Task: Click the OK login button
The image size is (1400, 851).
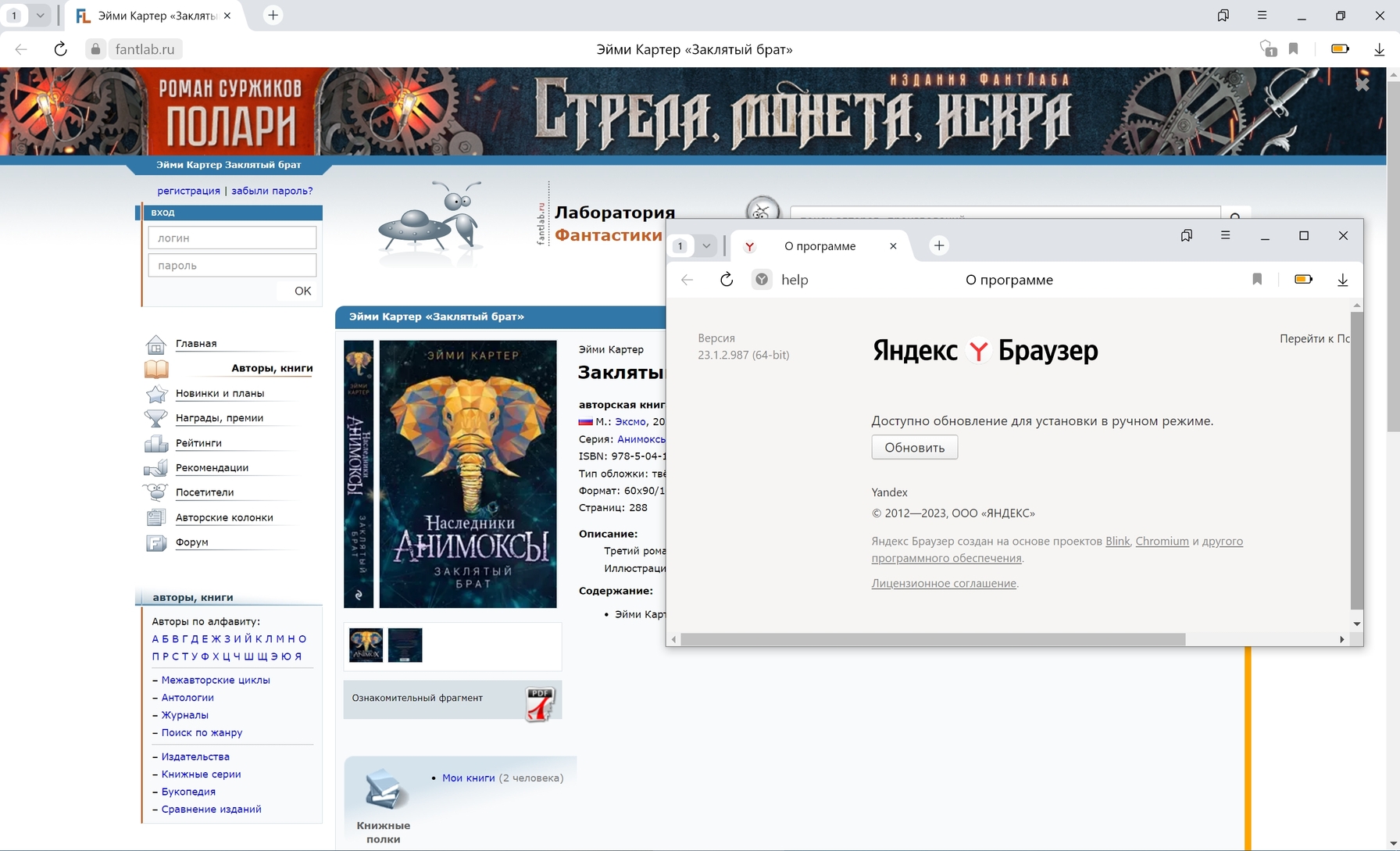Action: pyautogui.click(x=302, y=291)
